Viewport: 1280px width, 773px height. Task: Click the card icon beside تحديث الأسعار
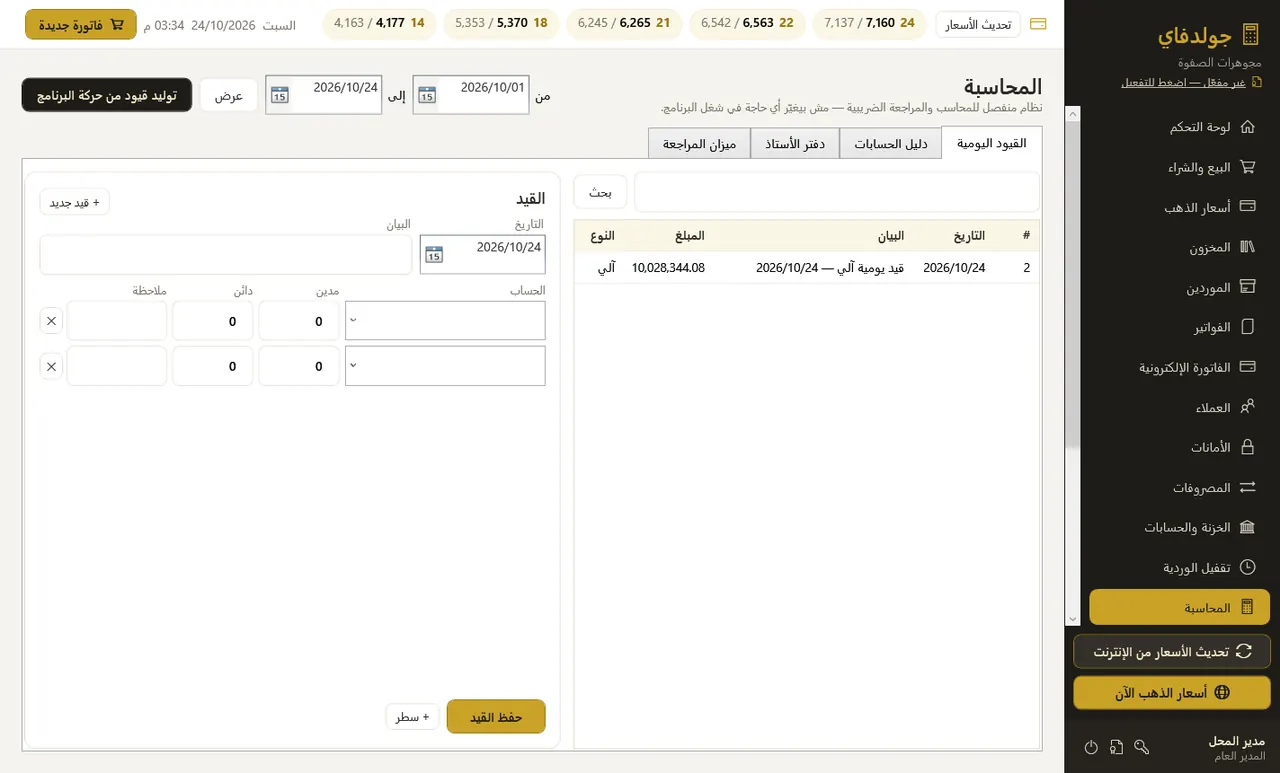[1038, 24]
